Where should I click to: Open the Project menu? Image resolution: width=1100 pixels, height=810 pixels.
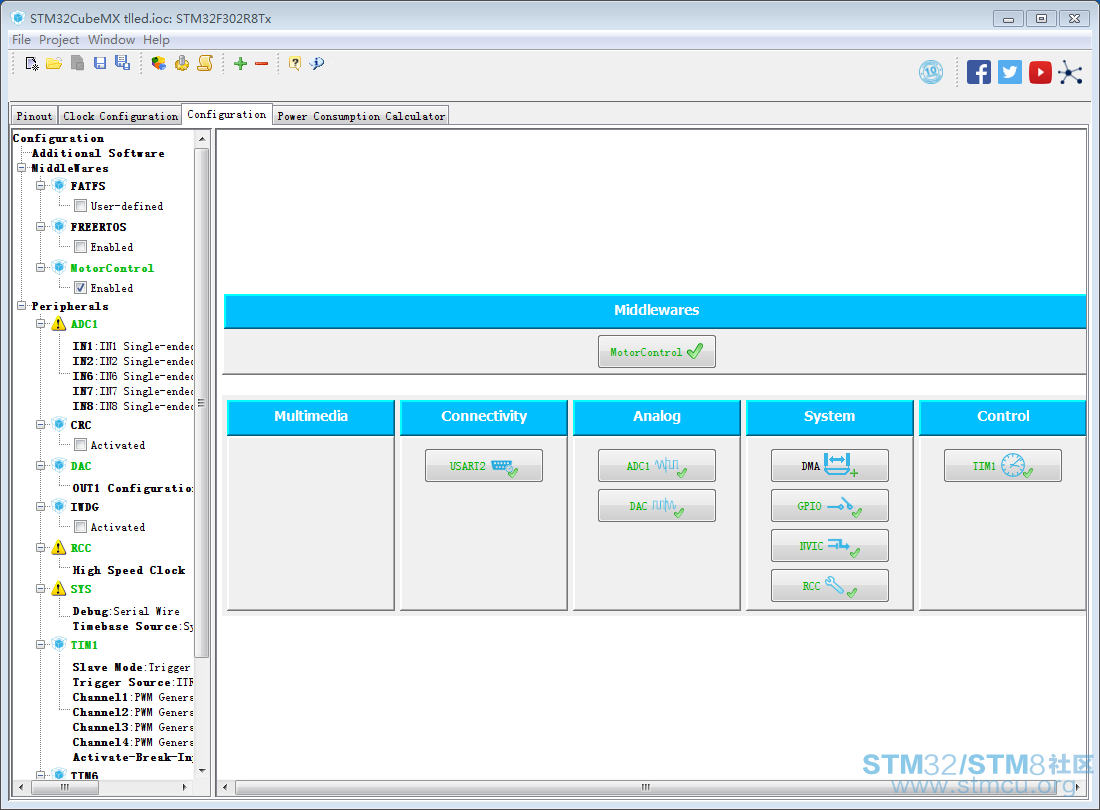[59, 40]
